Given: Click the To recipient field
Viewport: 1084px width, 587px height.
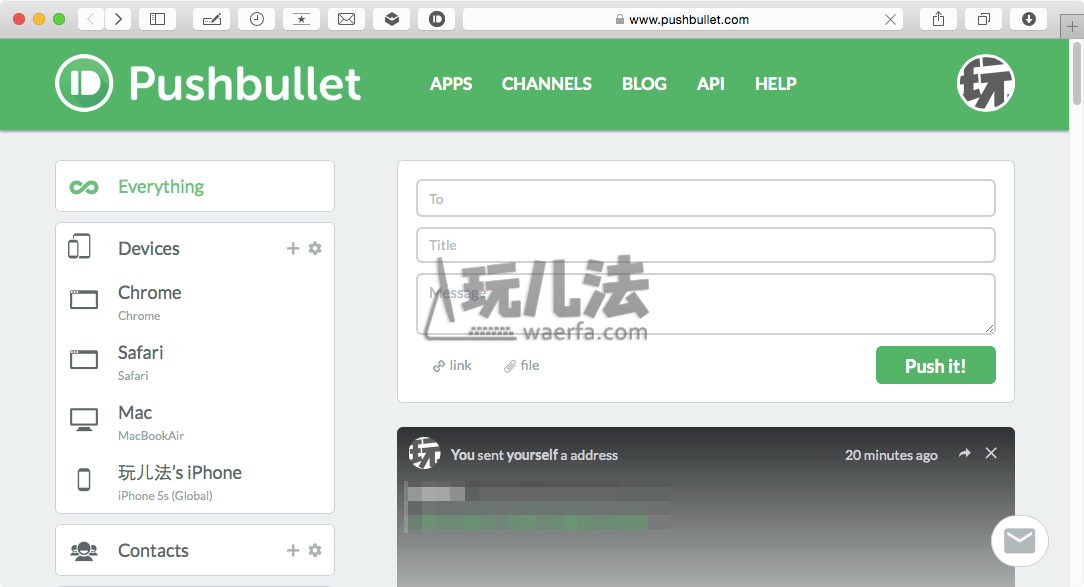Looking at the screenshot, I should coord(706,198).
